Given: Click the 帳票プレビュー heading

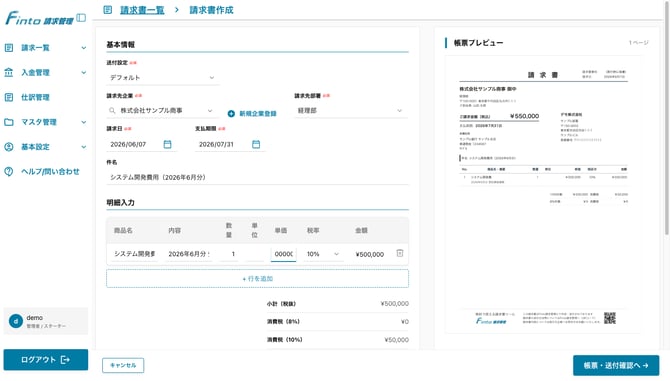Looking at the screenshot, I should 478,43.
